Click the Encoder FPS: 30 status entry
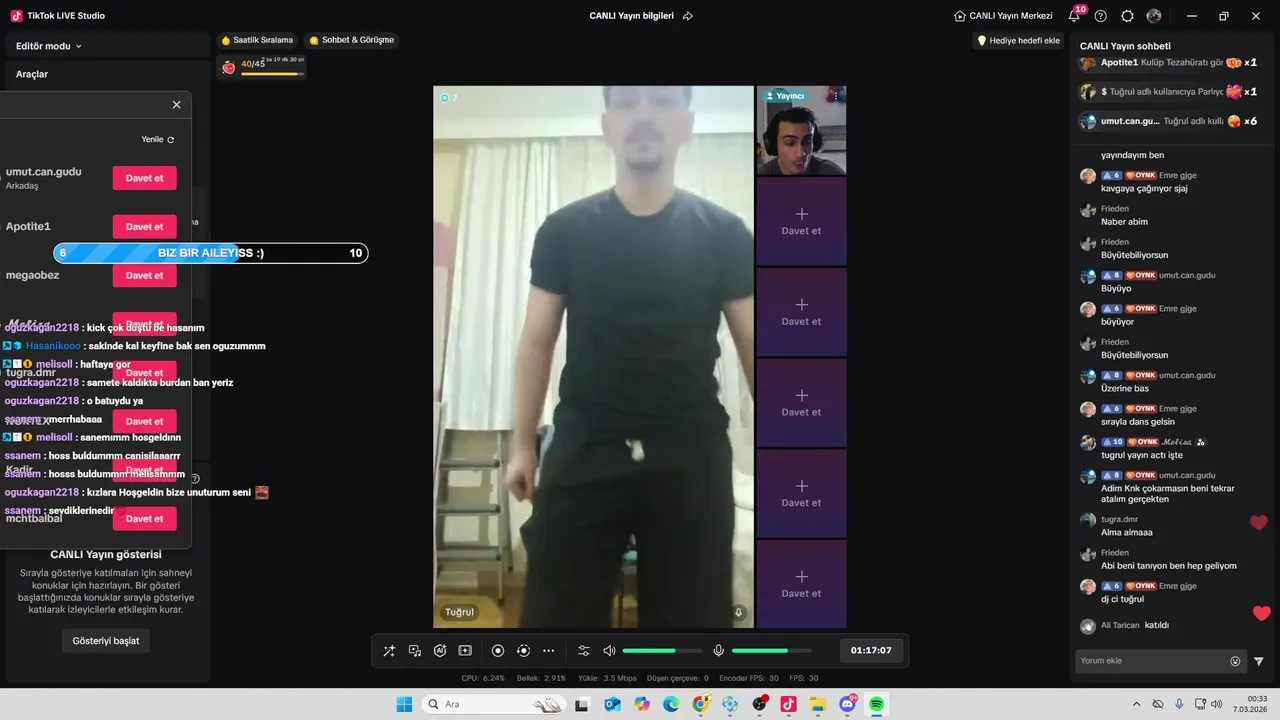This screenshot has width=1280, height=720. 749,678
